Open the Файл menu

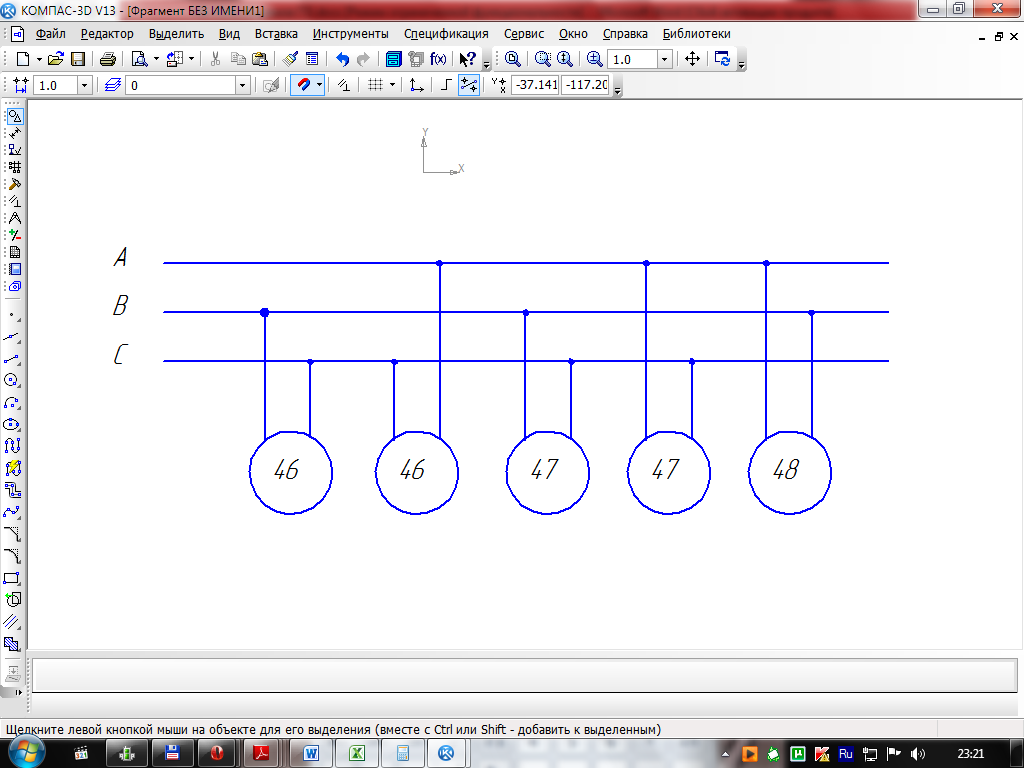pos(50,34)
